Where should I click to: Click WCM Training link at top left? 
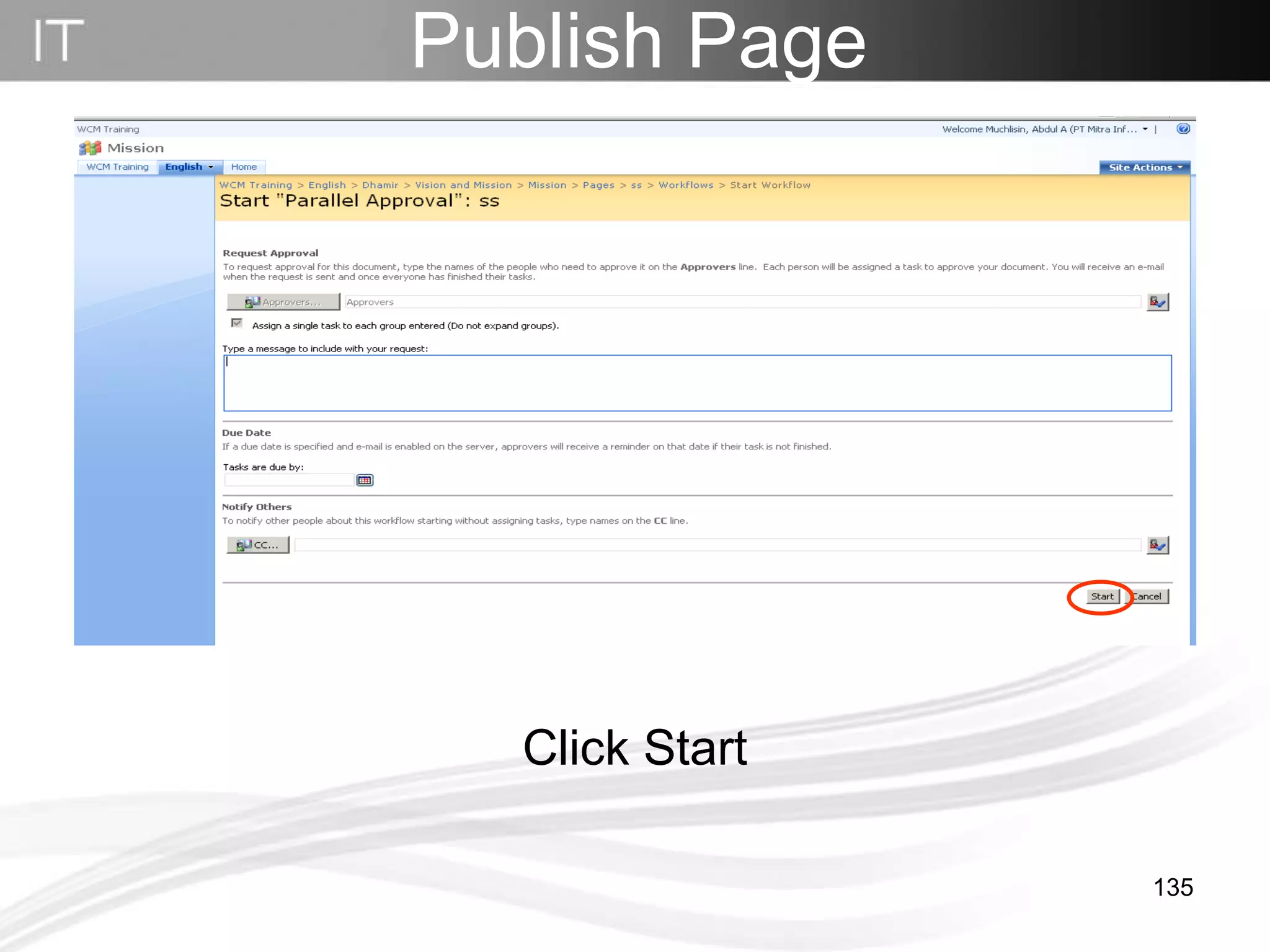pyautogui.click(x=108, y=129)
